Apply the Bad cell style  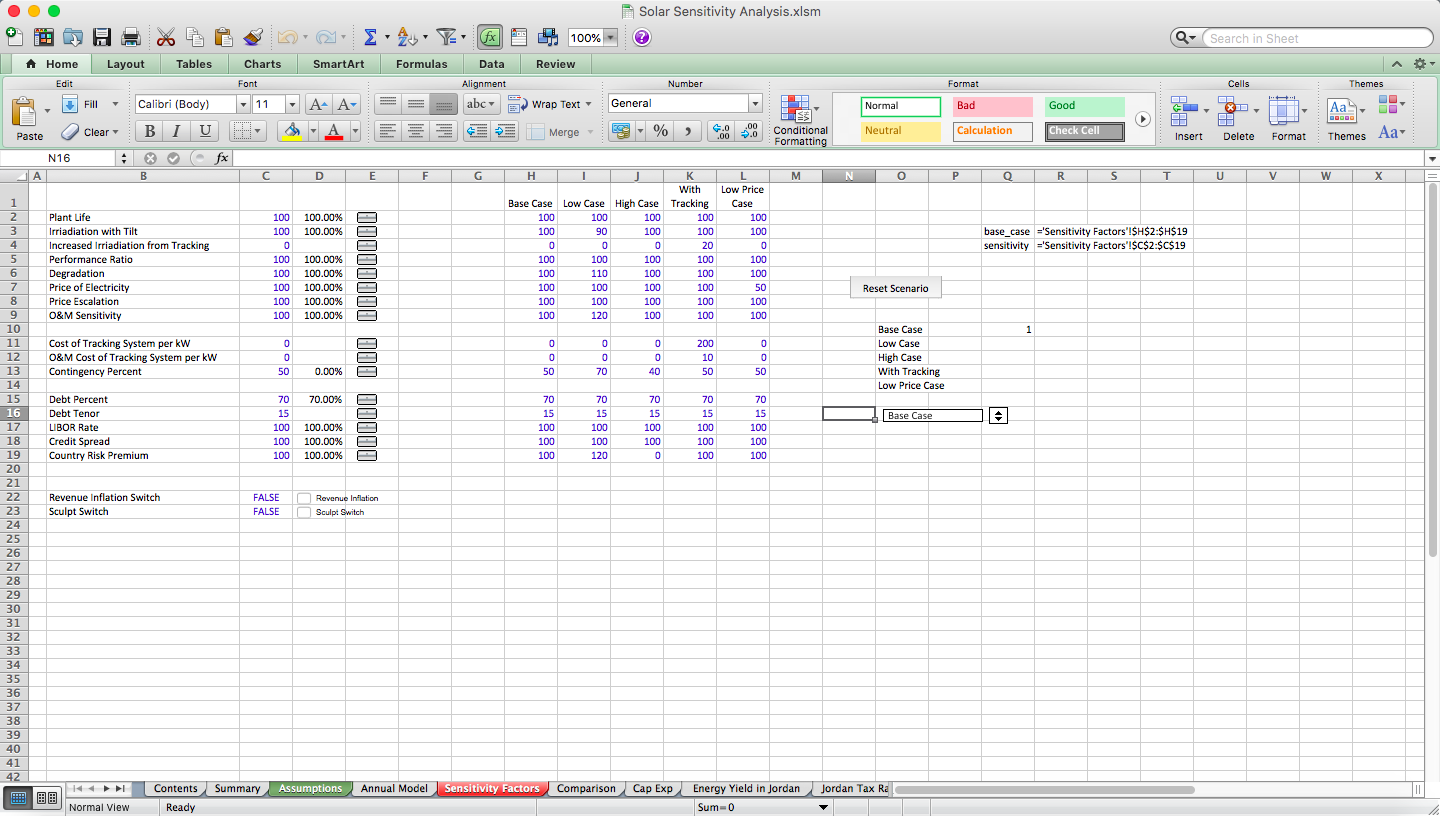pyautogui.click(x=992, y=106)
